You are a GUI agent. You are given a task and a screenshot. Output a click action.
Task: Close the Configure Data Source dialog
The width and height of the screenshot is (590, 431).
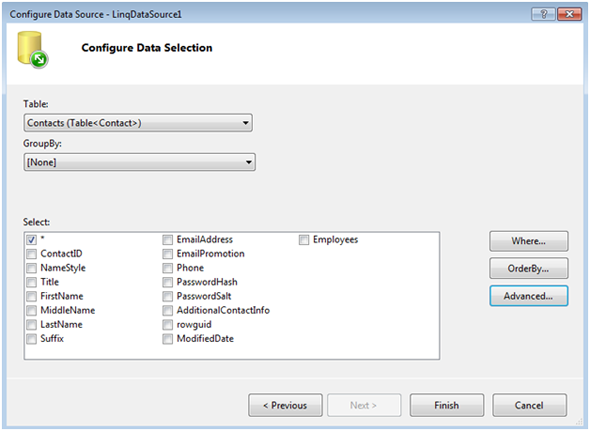[569, 14]
